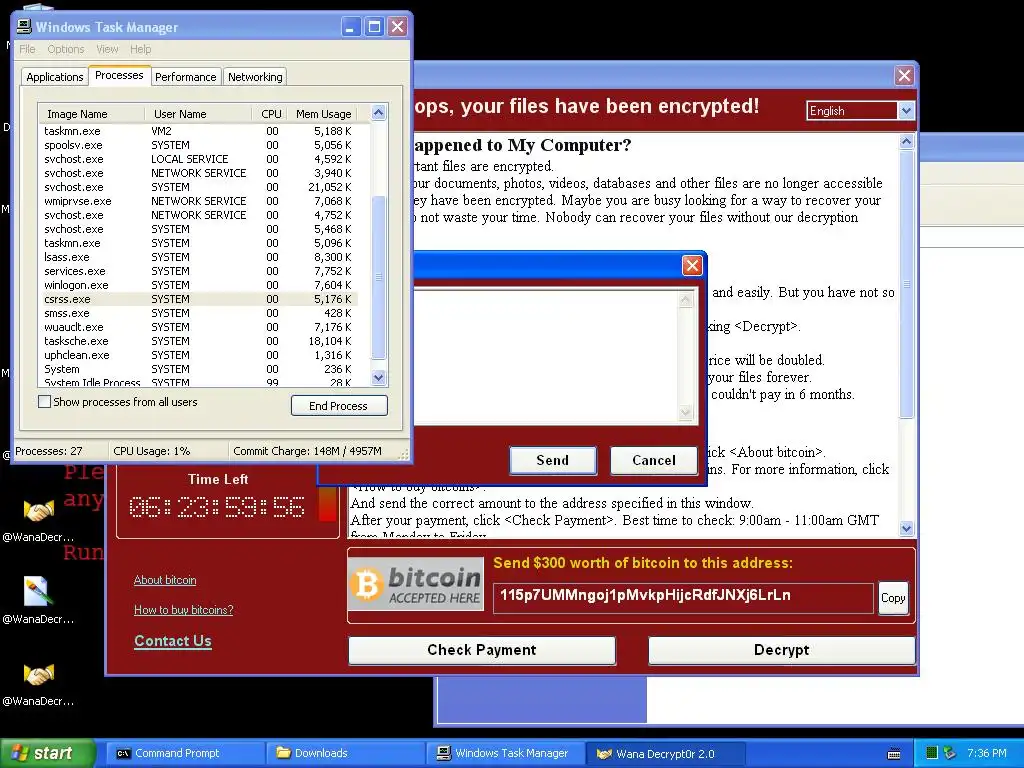
Task: Select the lsass.exe process row
Action: pyautogui.click(x=199, y=257)
